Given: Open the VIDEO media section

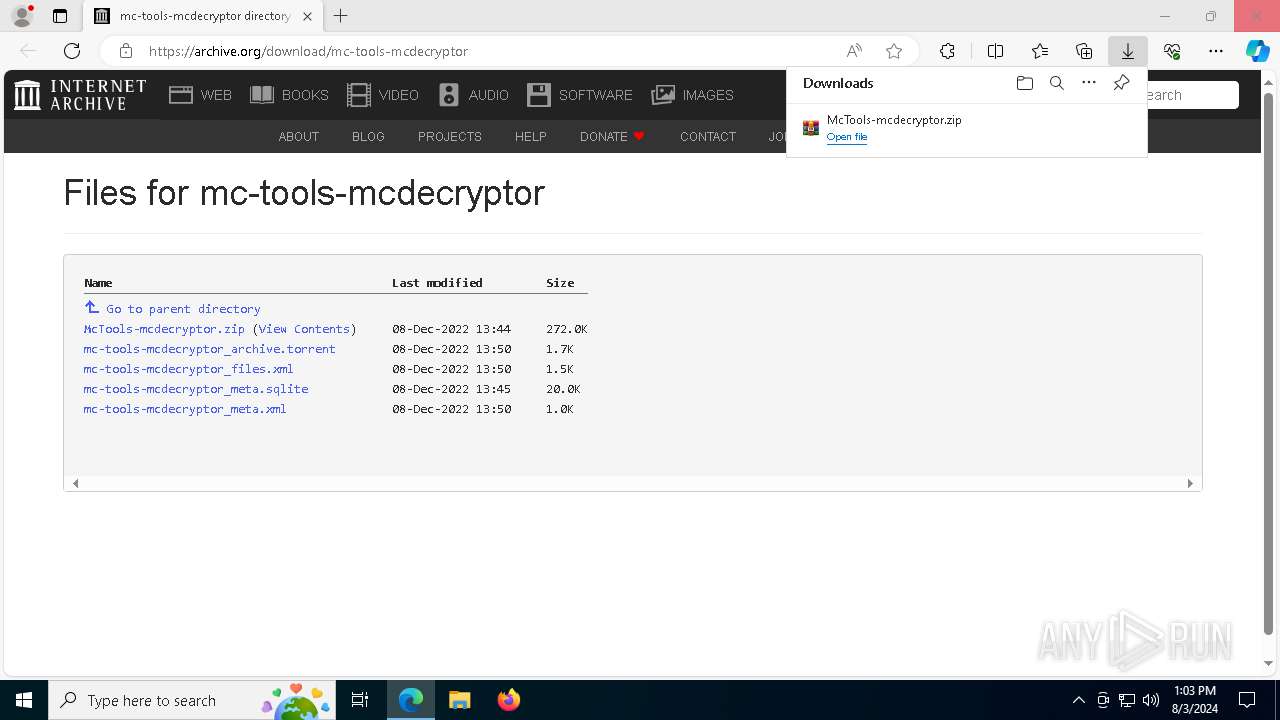Looking at the screenshot, I should [382, 95].
